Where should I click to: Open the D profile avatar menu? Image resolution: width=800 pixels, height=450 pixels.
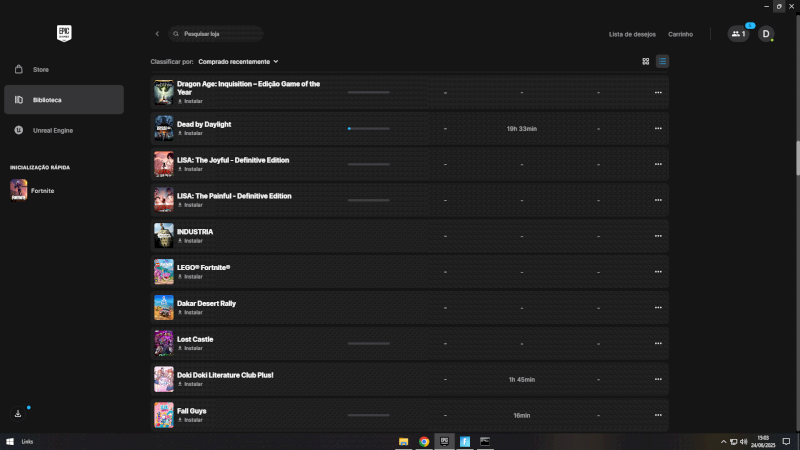coord(765,34)
